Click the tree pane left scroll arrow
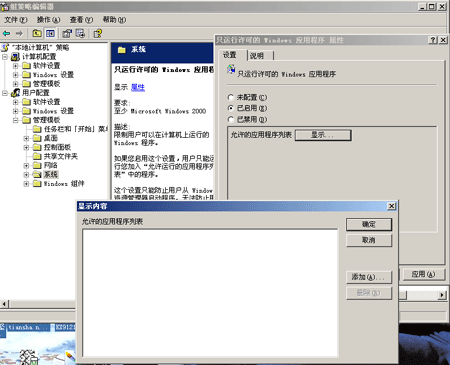 pos(4,304)
